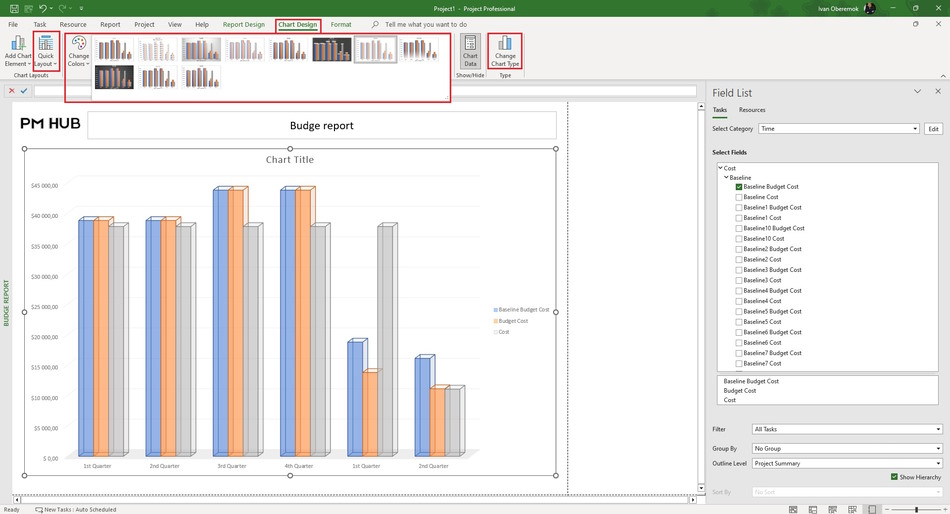Click the Redo arrow icon

[62, 8]
